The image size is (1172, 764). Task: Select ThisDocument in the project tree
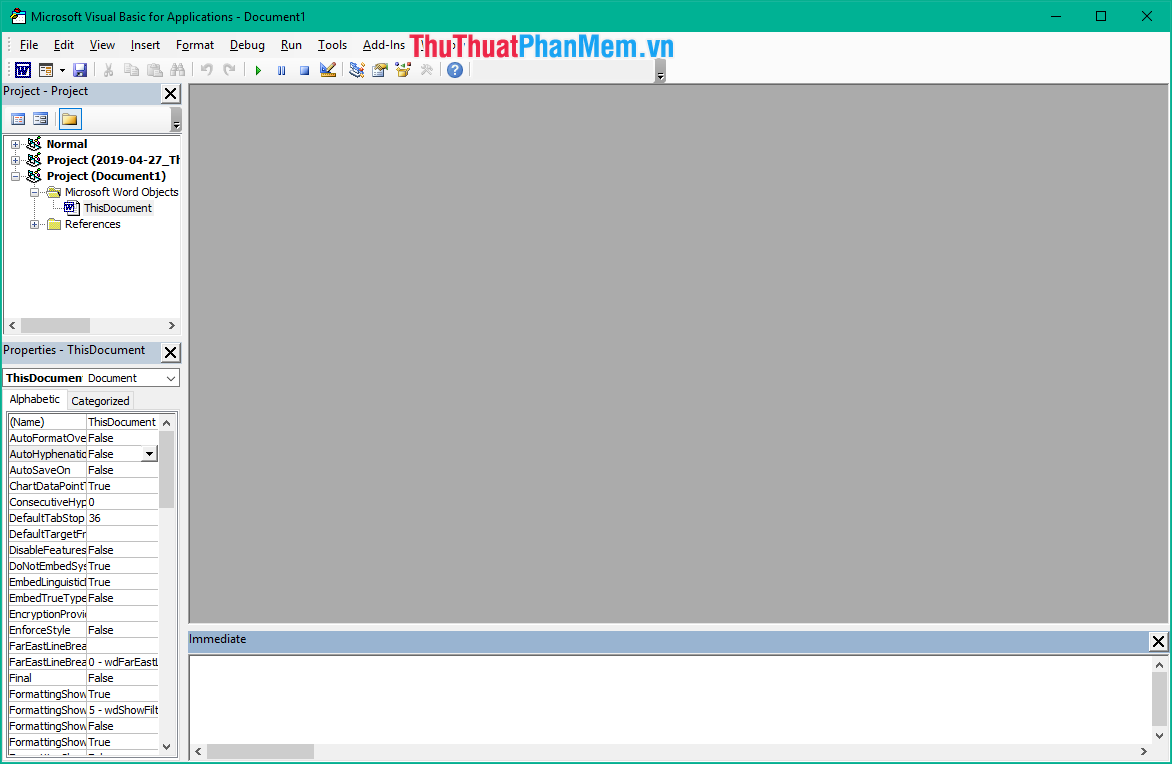pos(117,209)
